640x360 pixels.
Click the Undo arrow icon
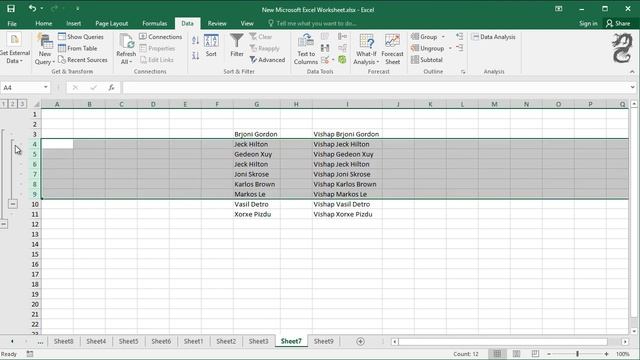click(x=32, y=8)
